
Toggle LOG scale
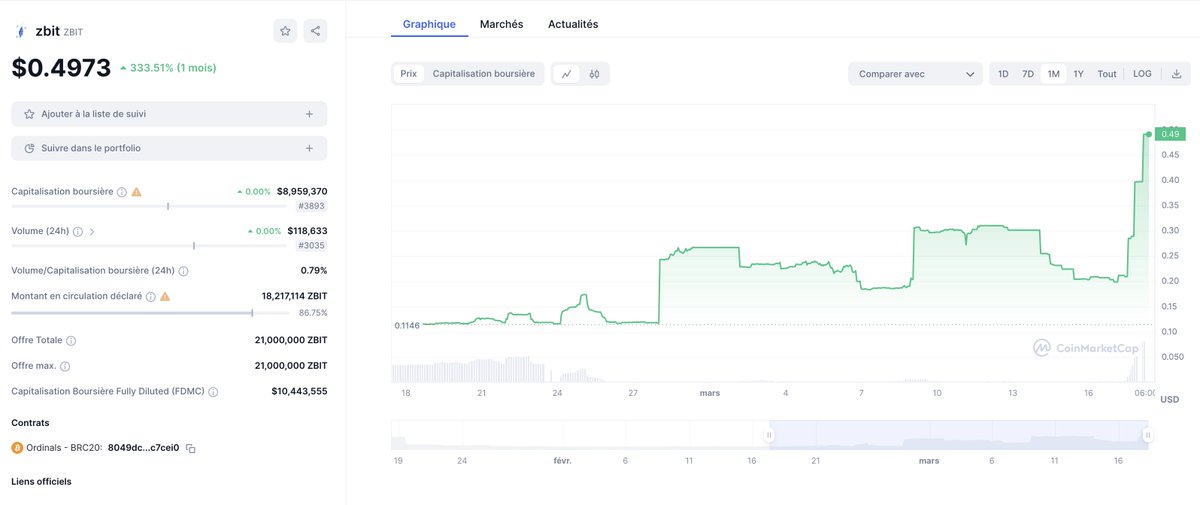point(1142,74)
